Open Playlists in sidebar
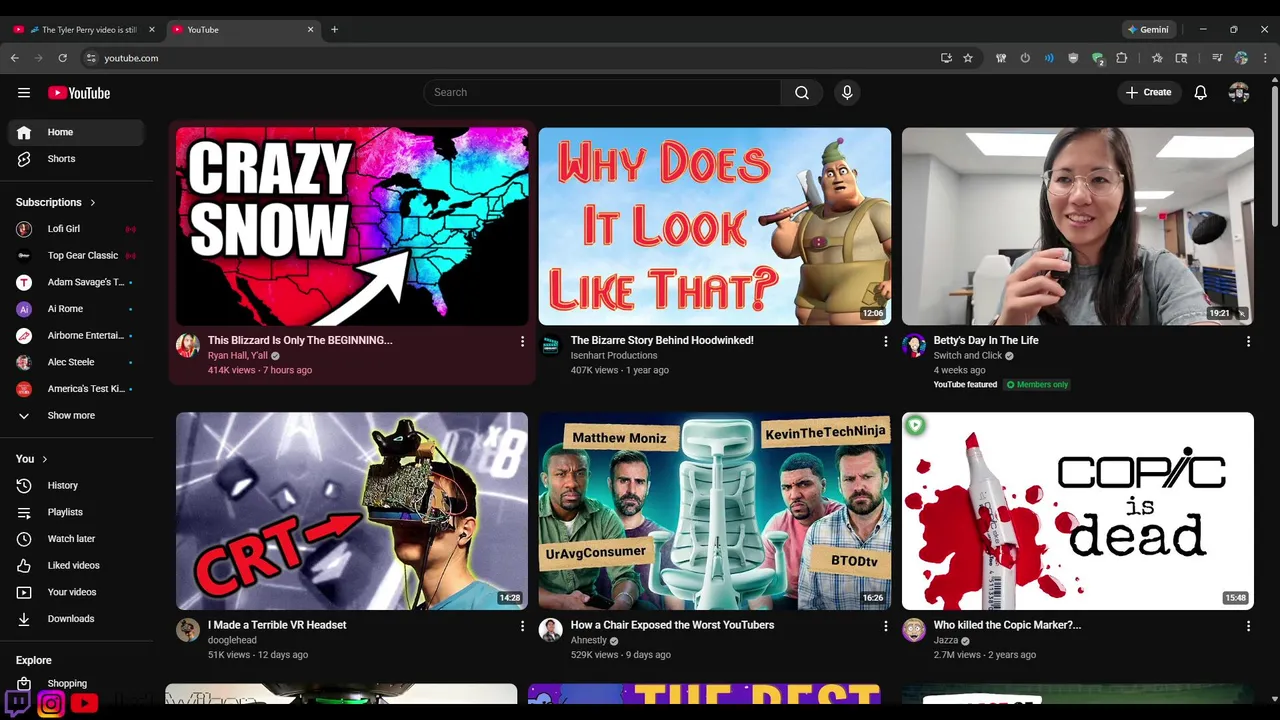1280x720 pixels. [x=76, y=512]
